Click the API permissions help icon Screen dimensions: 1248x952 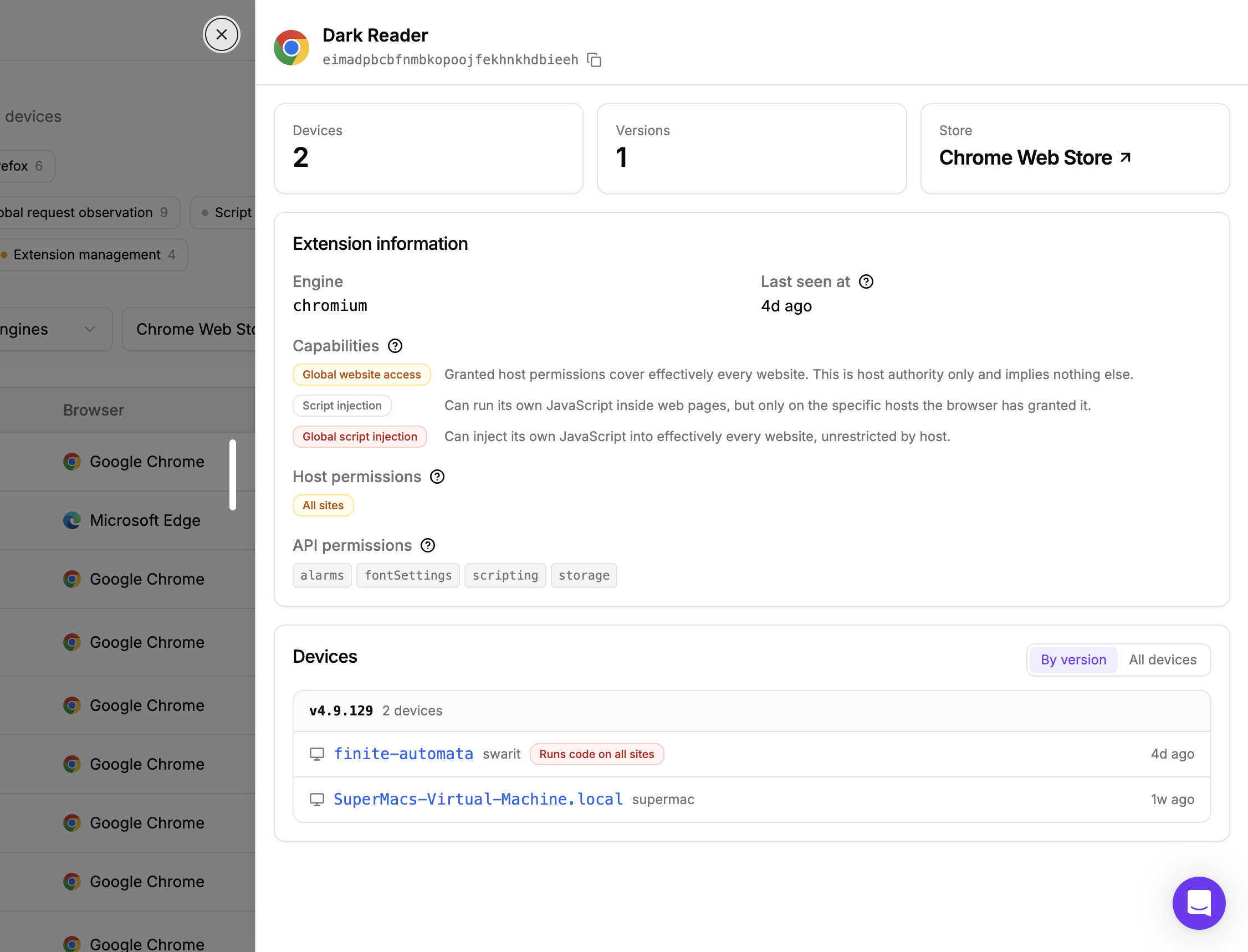click(428, 545)
